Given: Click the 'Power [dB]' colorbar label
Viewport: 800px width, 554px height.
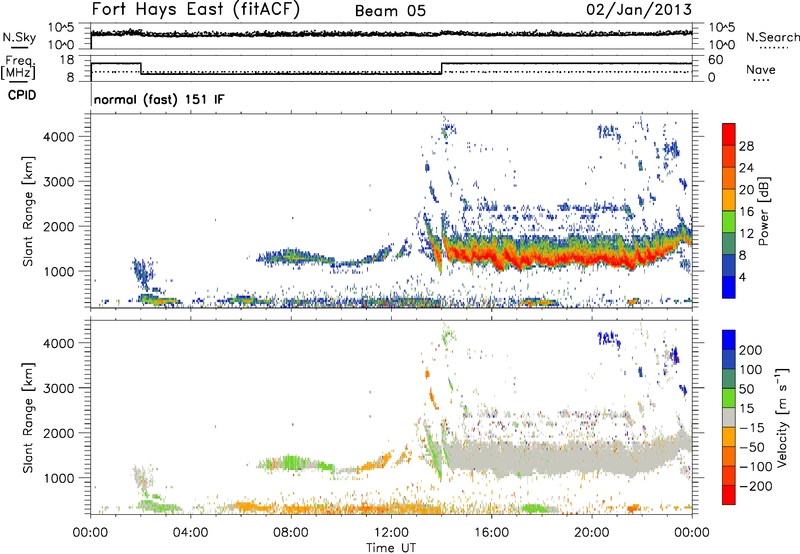Looking at the screenshot, I should [764, 211].
